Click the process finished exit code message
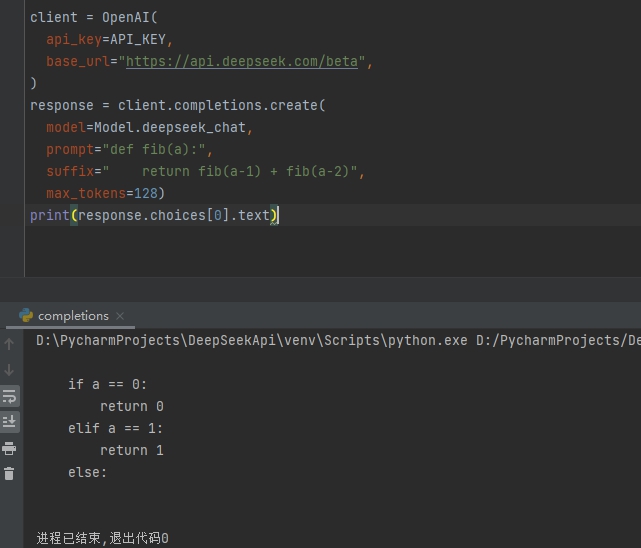This screenshot has height=548, width=641. point(102,538)
